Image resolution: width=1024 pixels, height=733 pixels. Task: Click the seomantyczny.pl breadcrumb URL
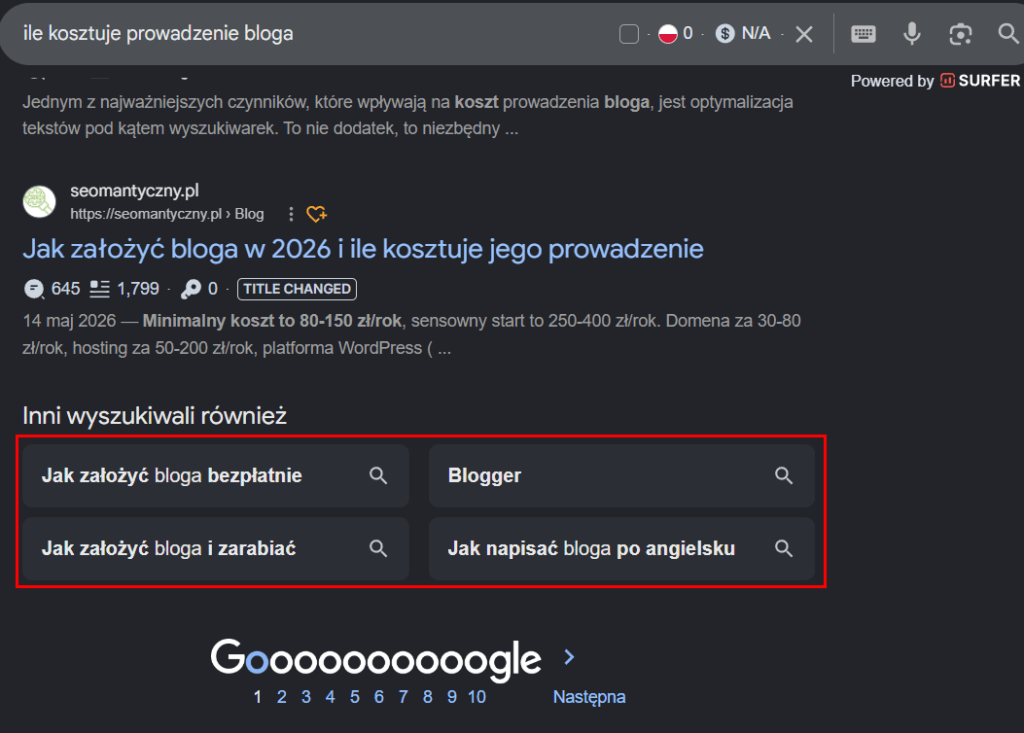coord(167,214)
